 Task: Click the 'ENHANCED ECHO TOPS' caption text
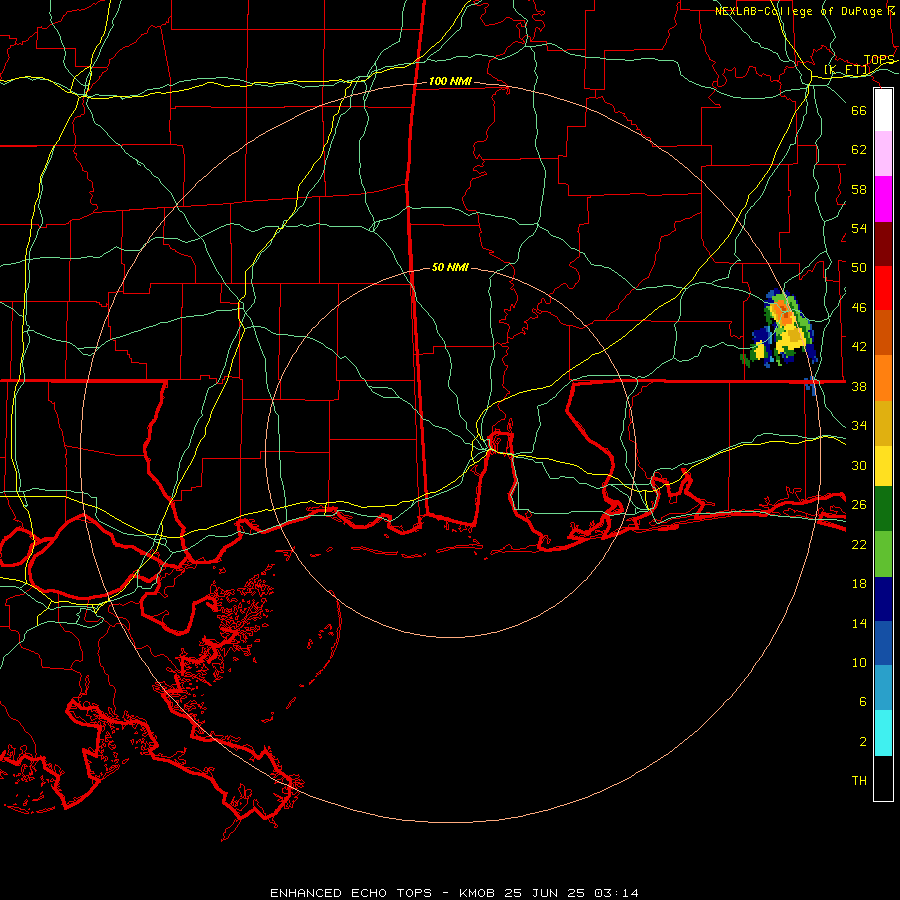[x=351, y=893]
